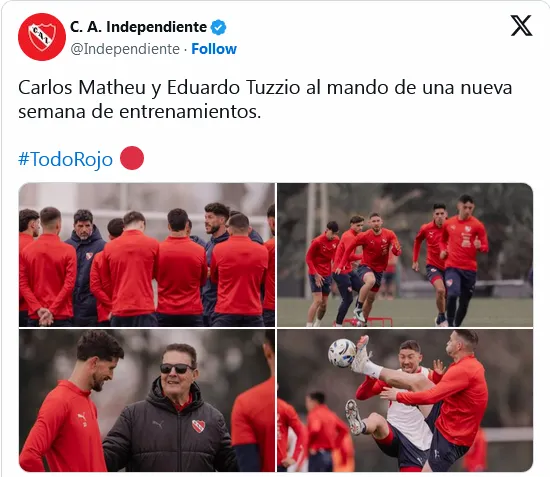Click the Independiente crest on black jacket

tap(199, 426)
